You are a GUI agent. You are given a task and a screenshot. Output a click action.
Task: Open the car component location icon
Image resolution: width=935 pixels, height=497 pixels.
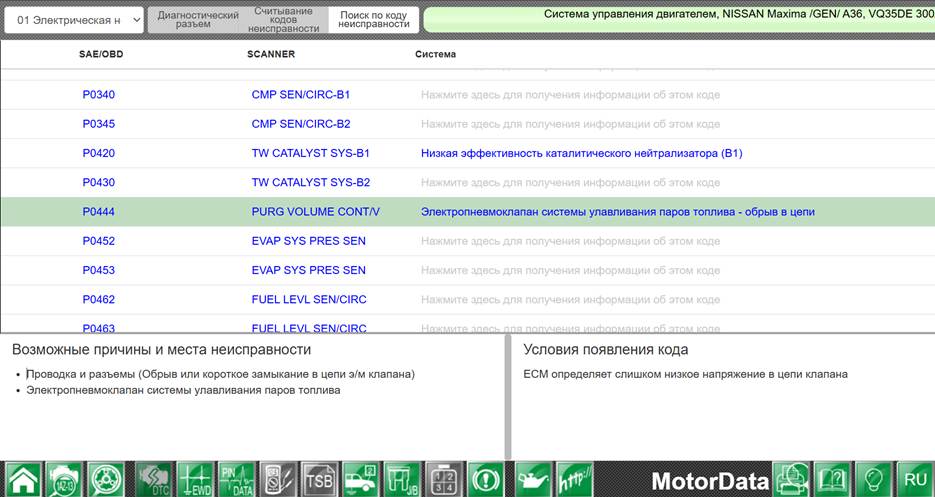pyautogui.click(x=361, y=479)
